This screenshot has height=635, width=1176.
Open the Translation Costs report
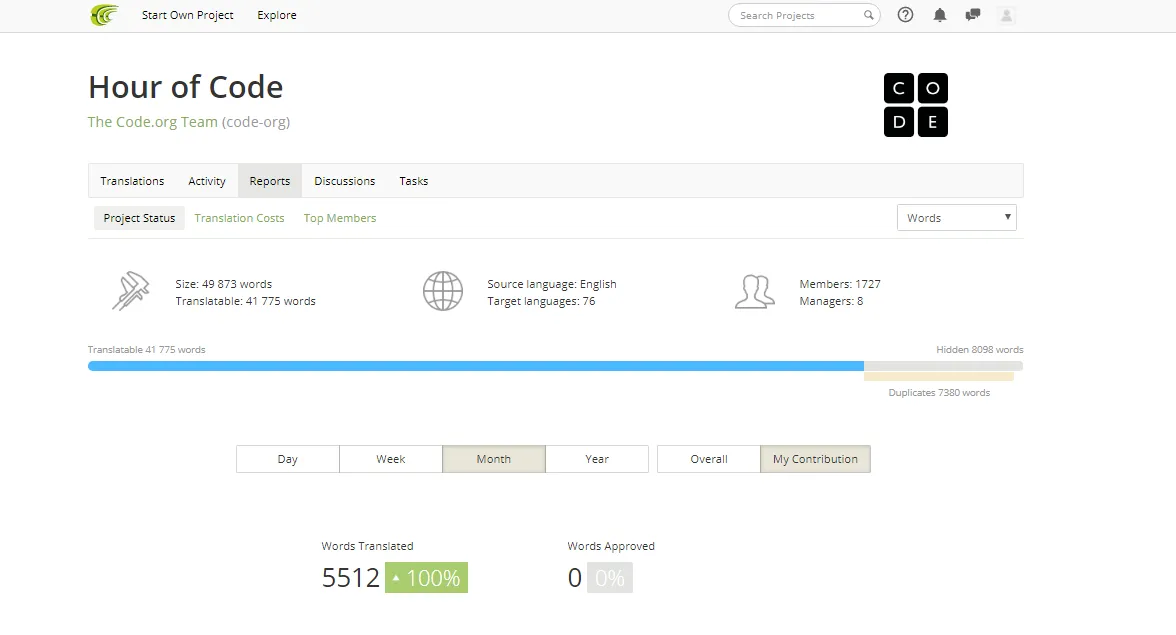click(x=239, y=218)
